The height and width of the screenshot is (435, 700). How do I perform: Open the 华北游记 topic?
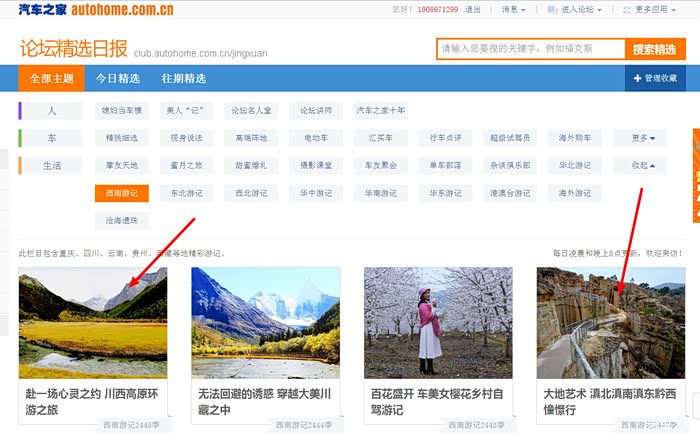(575, 166)
